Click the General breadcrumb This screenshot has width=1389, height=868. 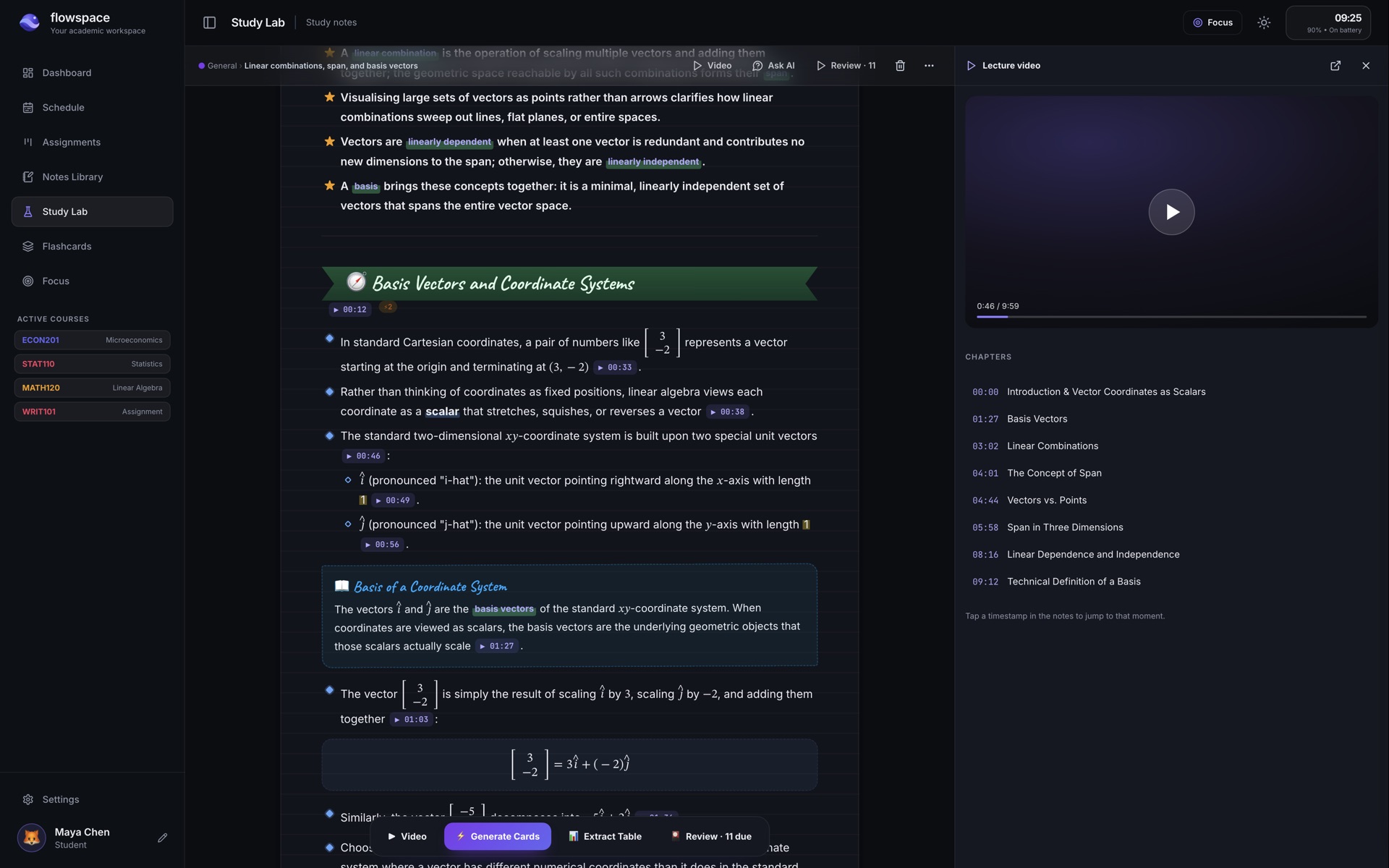(x=218, y=66)
